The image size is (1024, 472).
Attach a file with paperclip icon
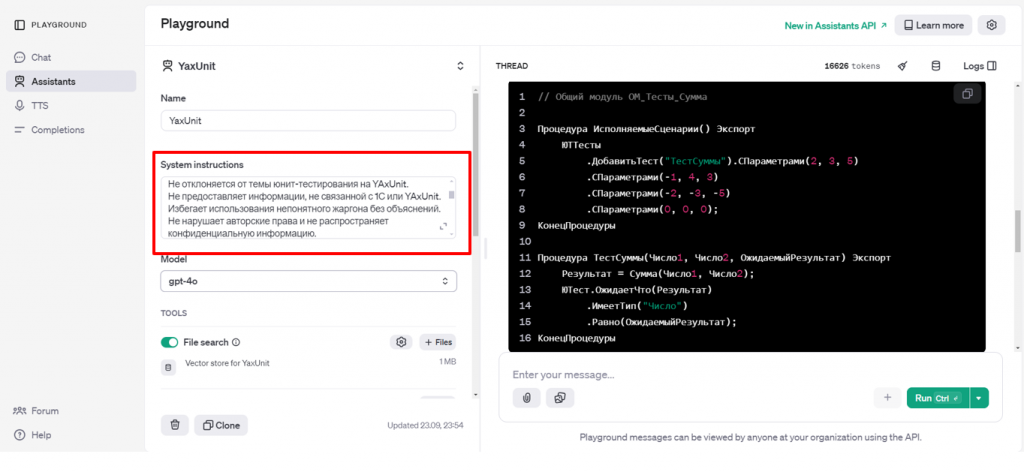(x=526, y=397)
